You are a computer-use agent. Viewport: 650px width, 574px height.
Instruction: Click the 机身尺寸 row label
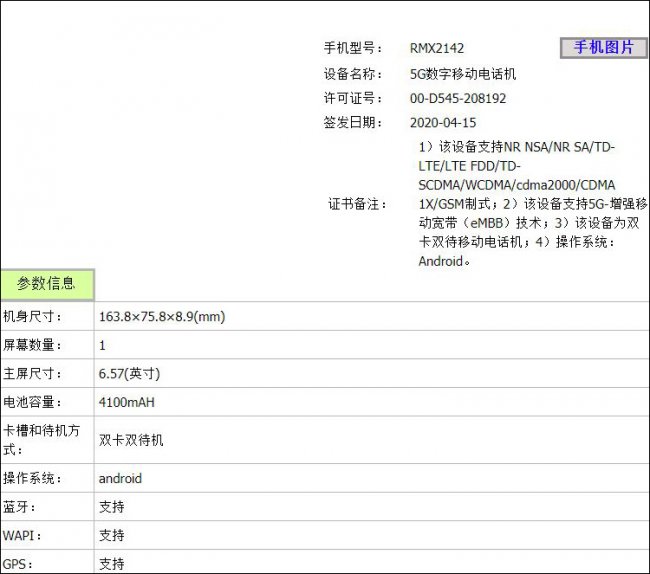click(32, 317)
